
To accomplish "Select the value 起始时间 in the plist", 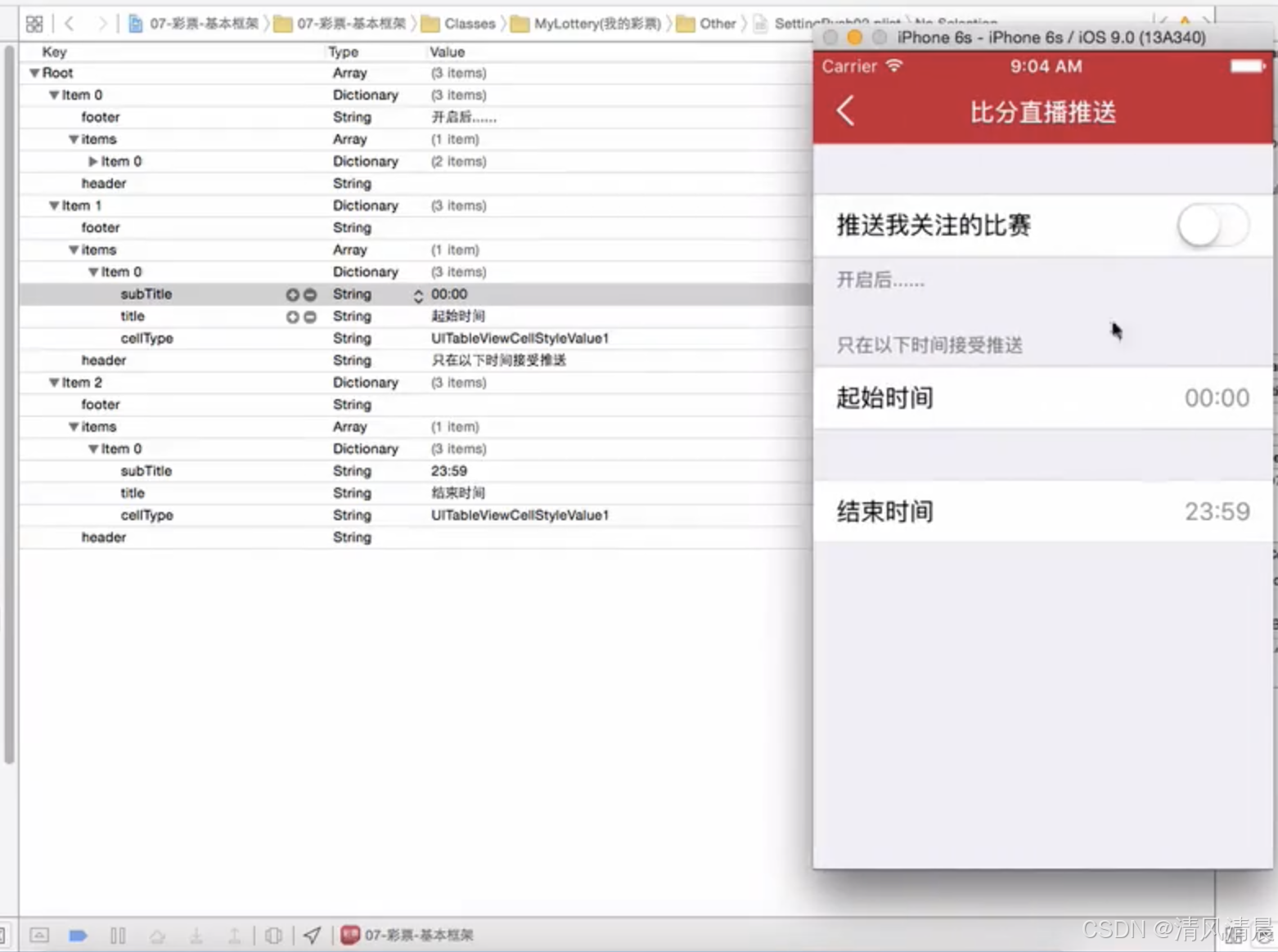I will (x=458, y=316).
